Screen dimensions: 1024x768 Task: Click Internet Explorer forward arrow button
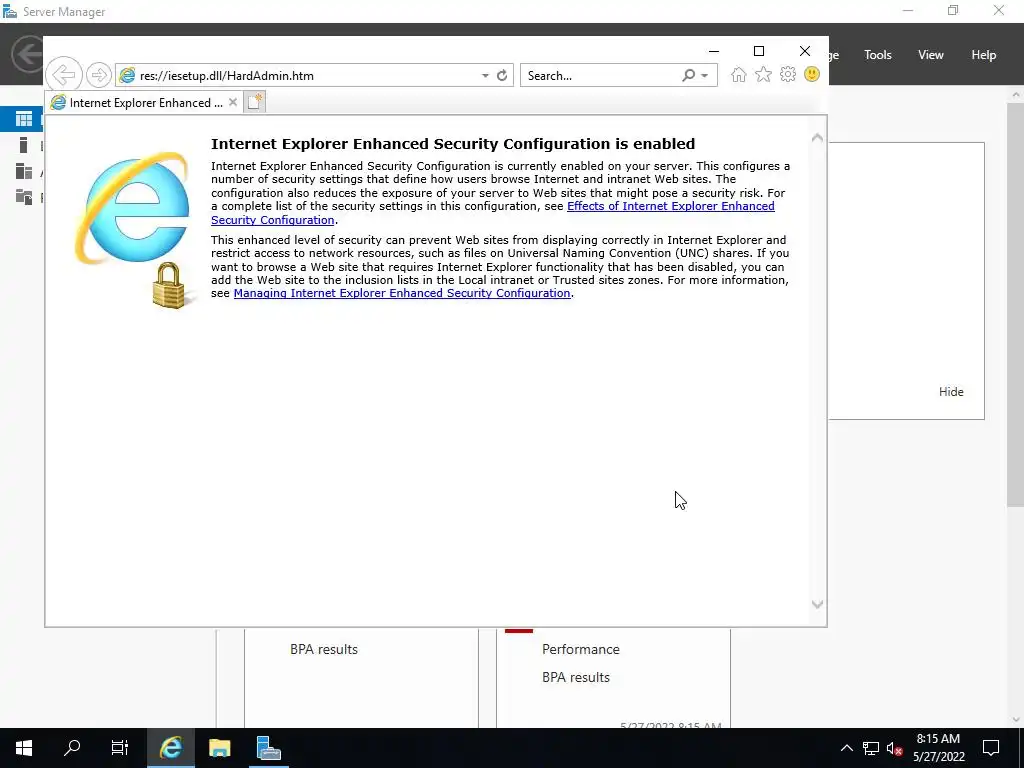[x=99, y=75]
